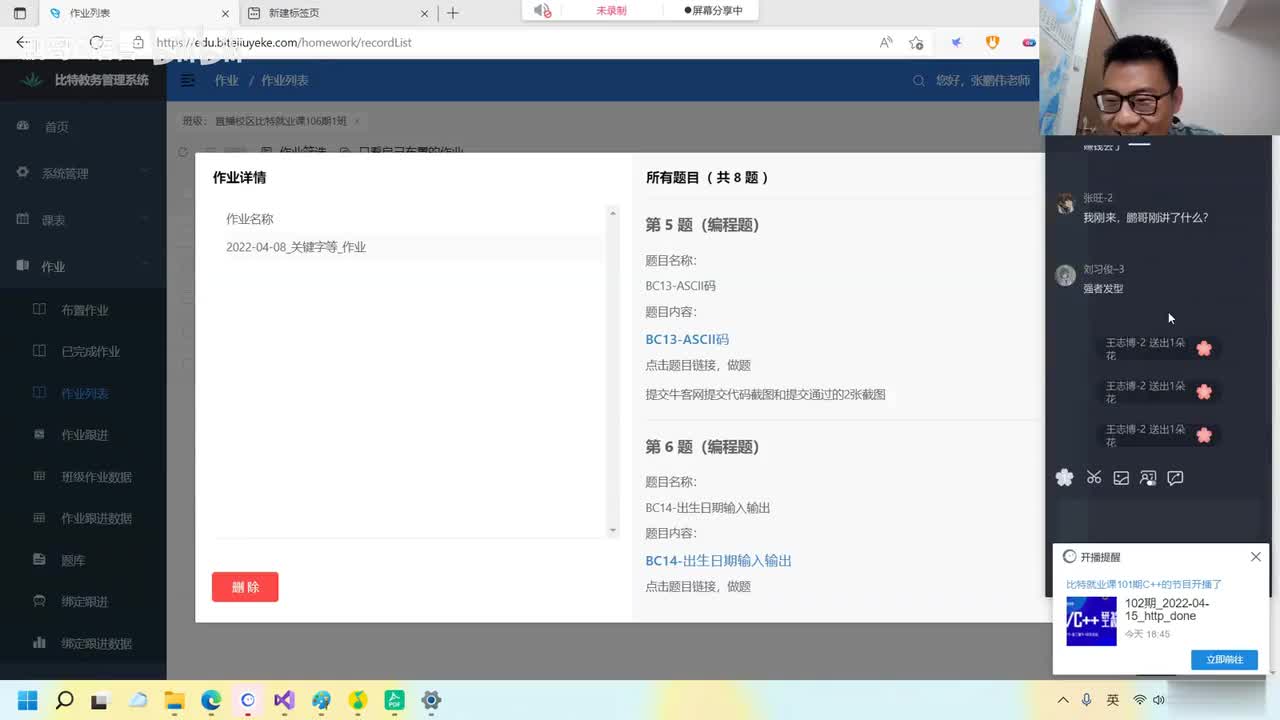The height and width of the screenshot is (720, 1280).
Task: Click 立即前往 in the broadcast reminder popup
Action: 1224,659
